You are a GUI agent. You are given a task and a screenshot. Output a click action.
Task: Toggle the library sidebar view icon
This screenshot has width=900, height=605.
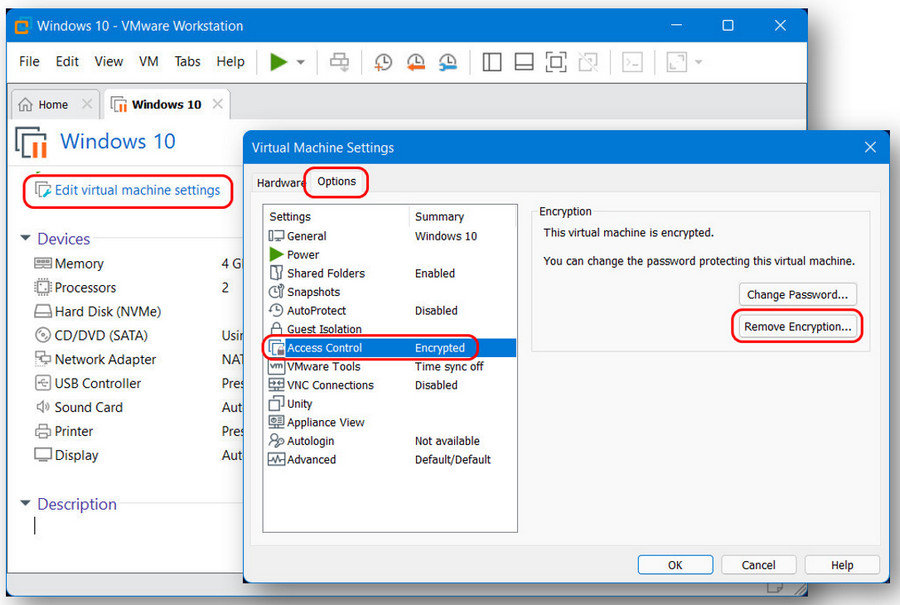pyautogui.click(x=492, y=62)
